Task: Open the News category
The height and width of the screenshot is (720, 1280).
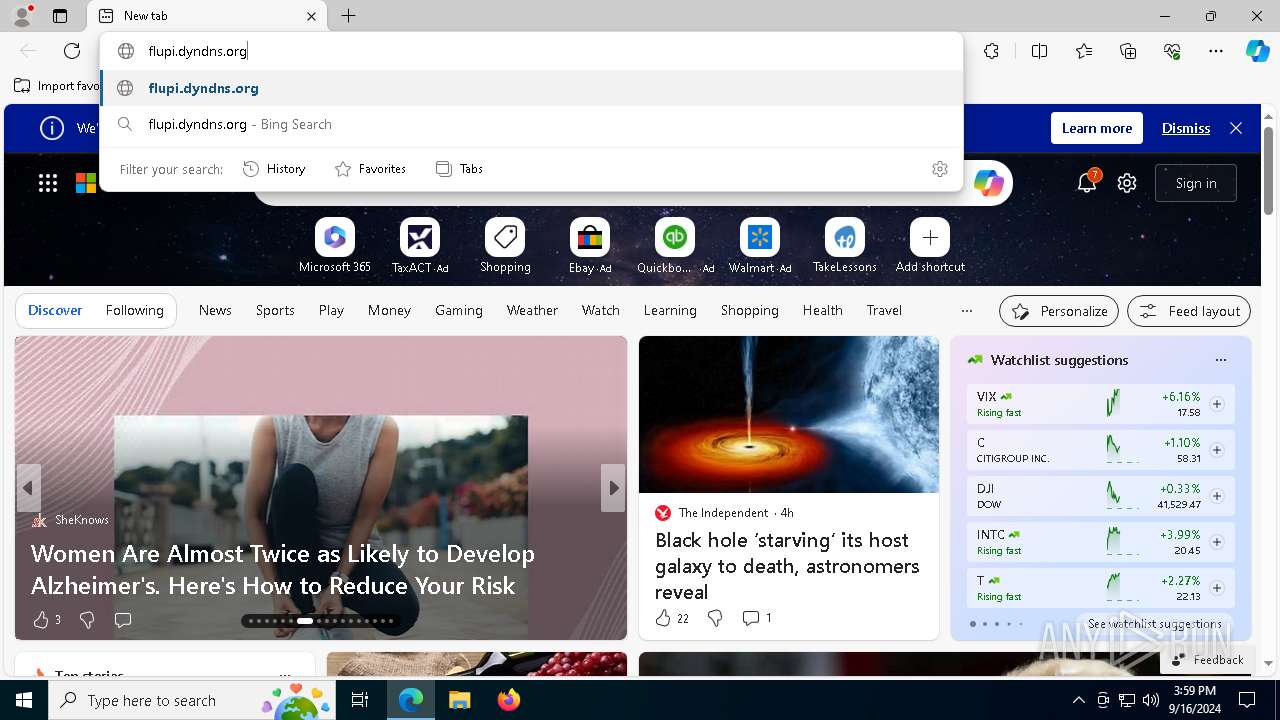Action: tap(215, 311)
